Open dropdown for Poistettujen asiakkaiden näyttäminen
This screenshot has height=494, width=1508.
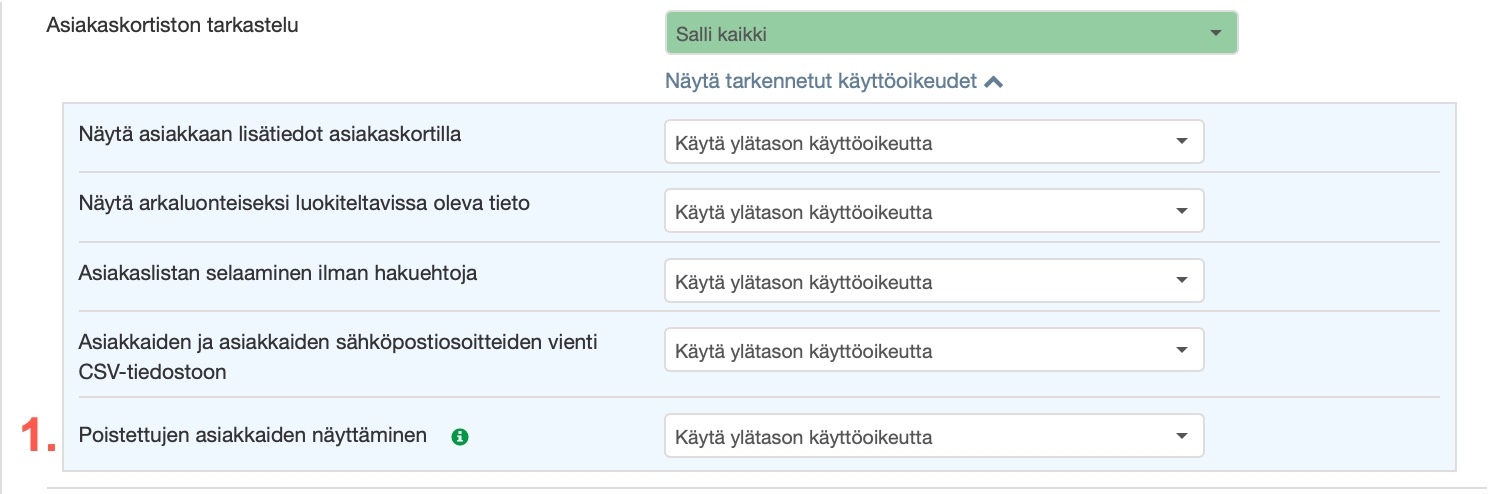[933, 437]
